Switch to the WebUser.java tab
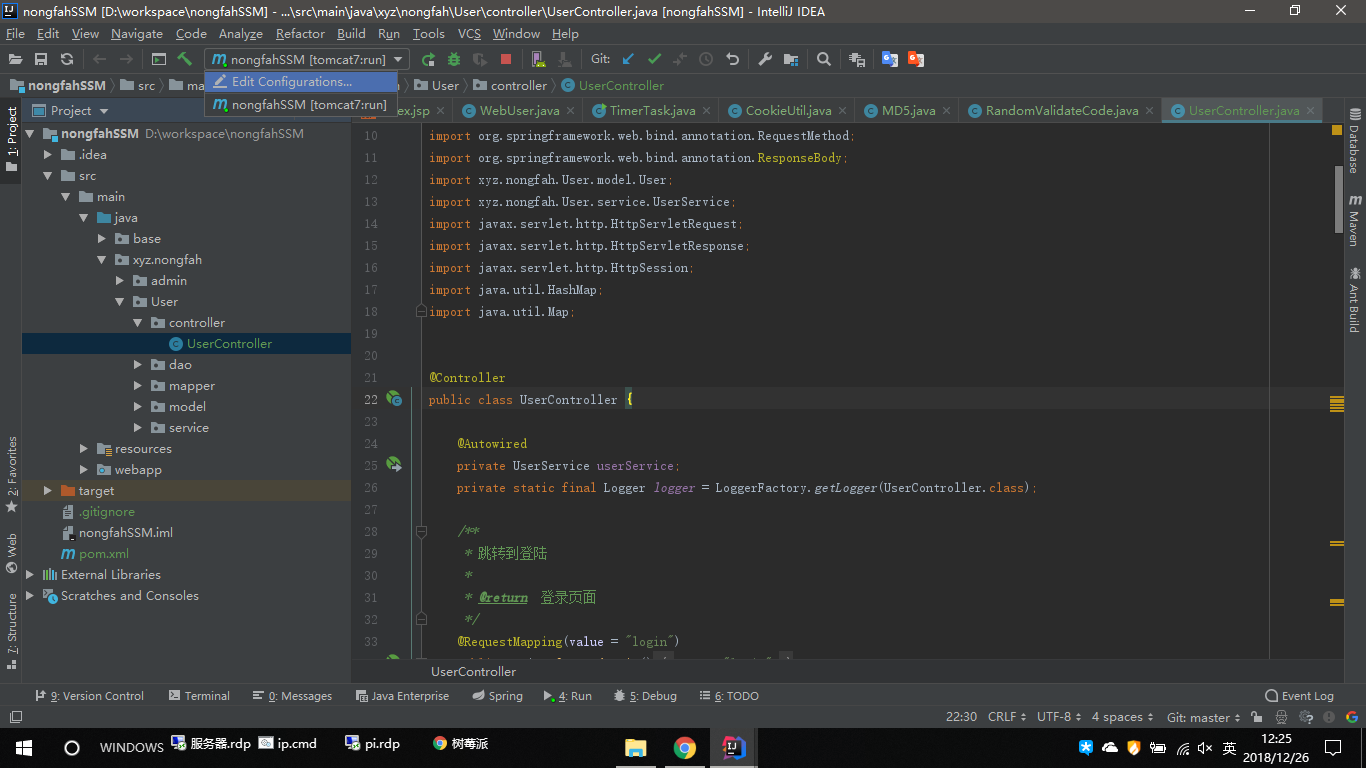The height and width of the screenshot is (768, 1366). [x=519, y=110]
